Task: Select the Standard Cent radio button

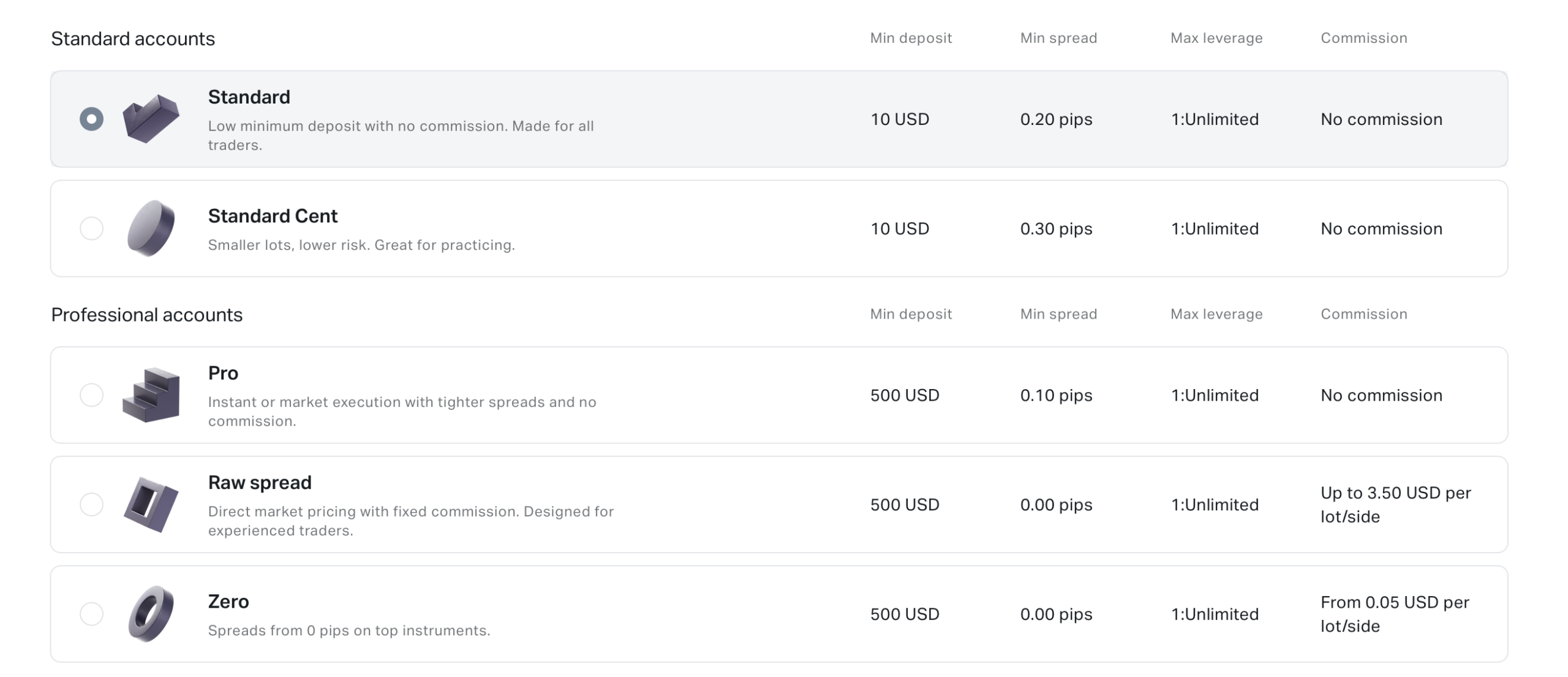Action: (92, 229)
